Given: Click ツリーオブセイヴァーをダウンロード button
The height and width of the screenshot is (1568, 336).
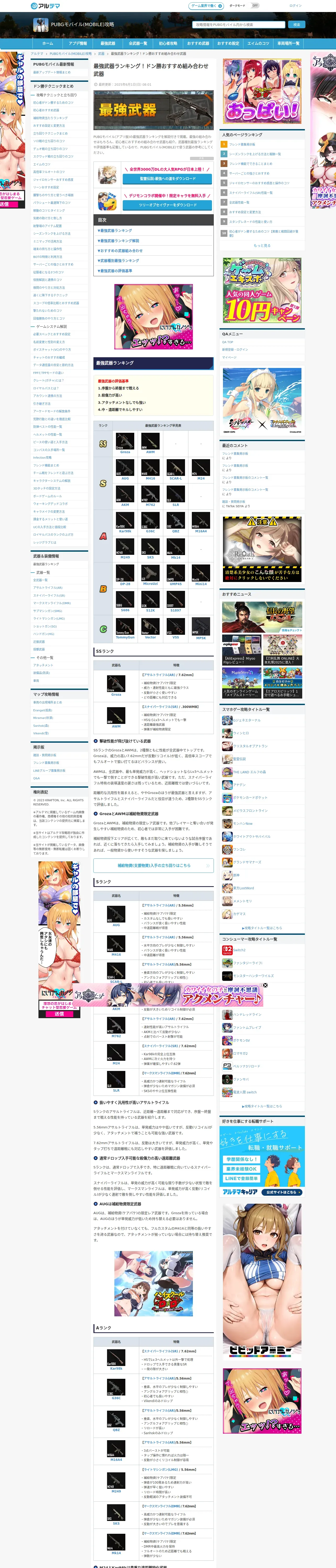Looking at the screenshot, I should tap(168, 205).
